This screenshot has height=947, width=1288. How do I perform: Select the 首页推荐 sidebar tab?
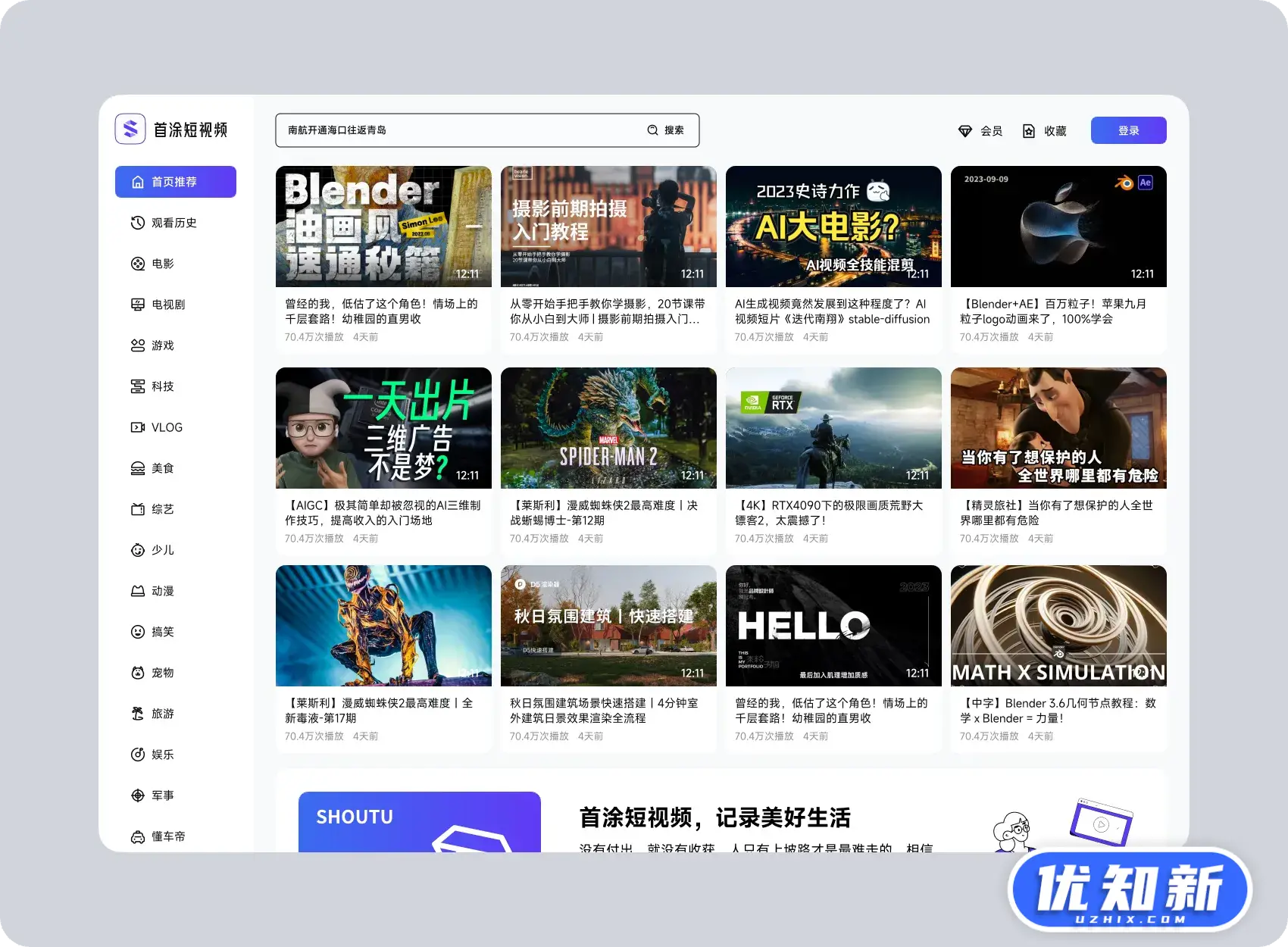(x=175, y=182)
